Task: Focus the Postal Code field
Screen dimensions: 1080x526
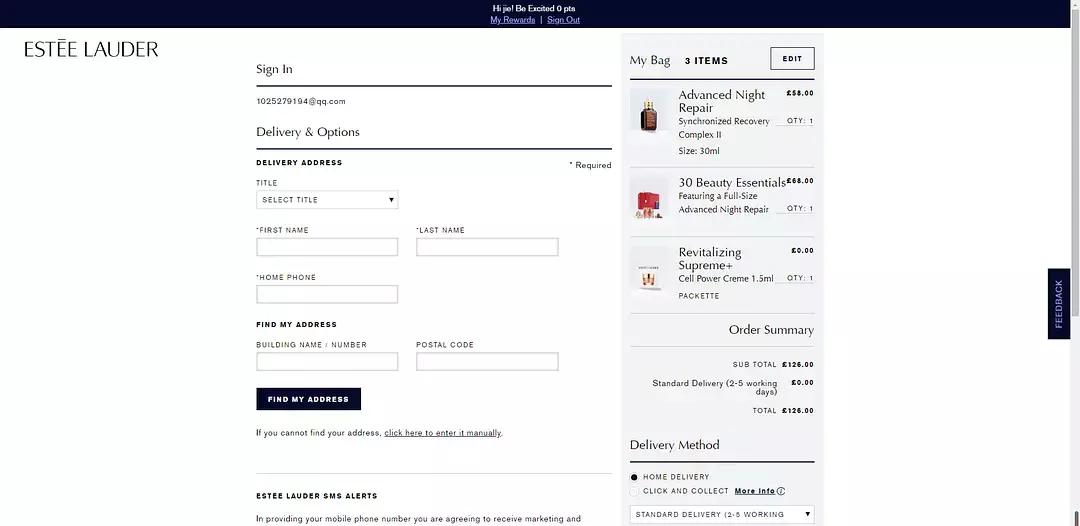Action: [x=487, y=362]
